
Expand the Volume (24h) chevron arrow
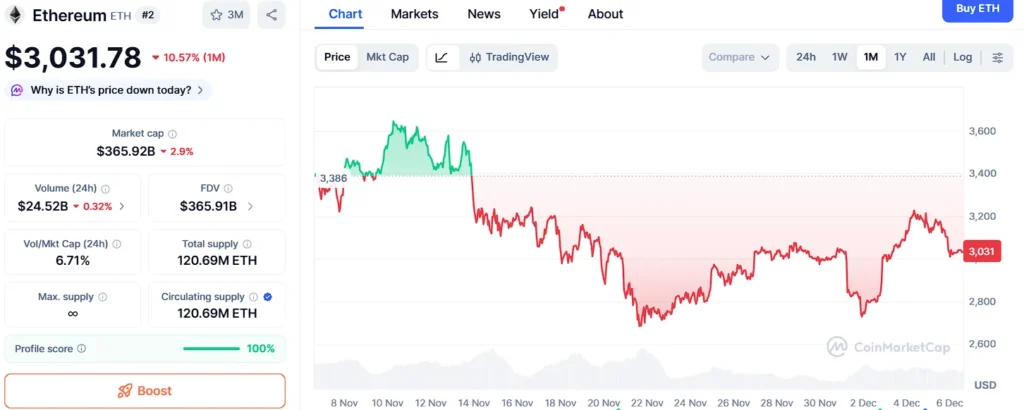(x=122, y=207)
